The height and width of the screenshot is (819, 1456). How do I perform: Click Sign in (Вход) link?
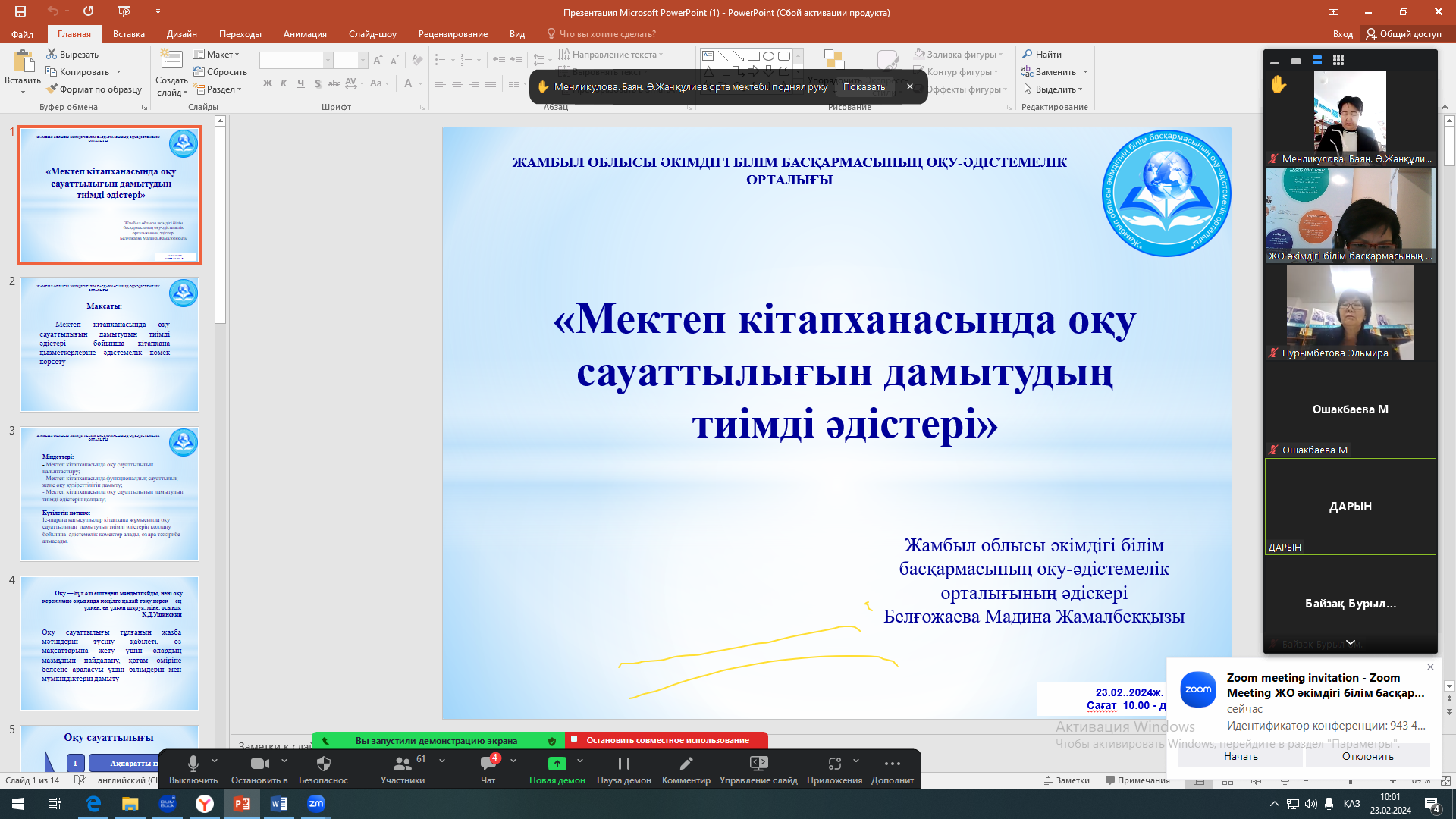[1342, 34]
